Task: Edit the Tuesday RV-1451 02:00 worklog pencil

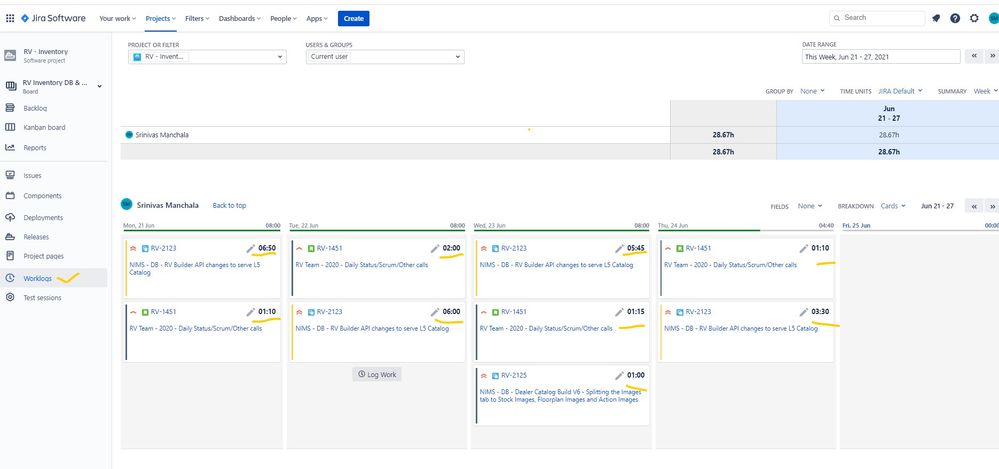Action: 435,248
